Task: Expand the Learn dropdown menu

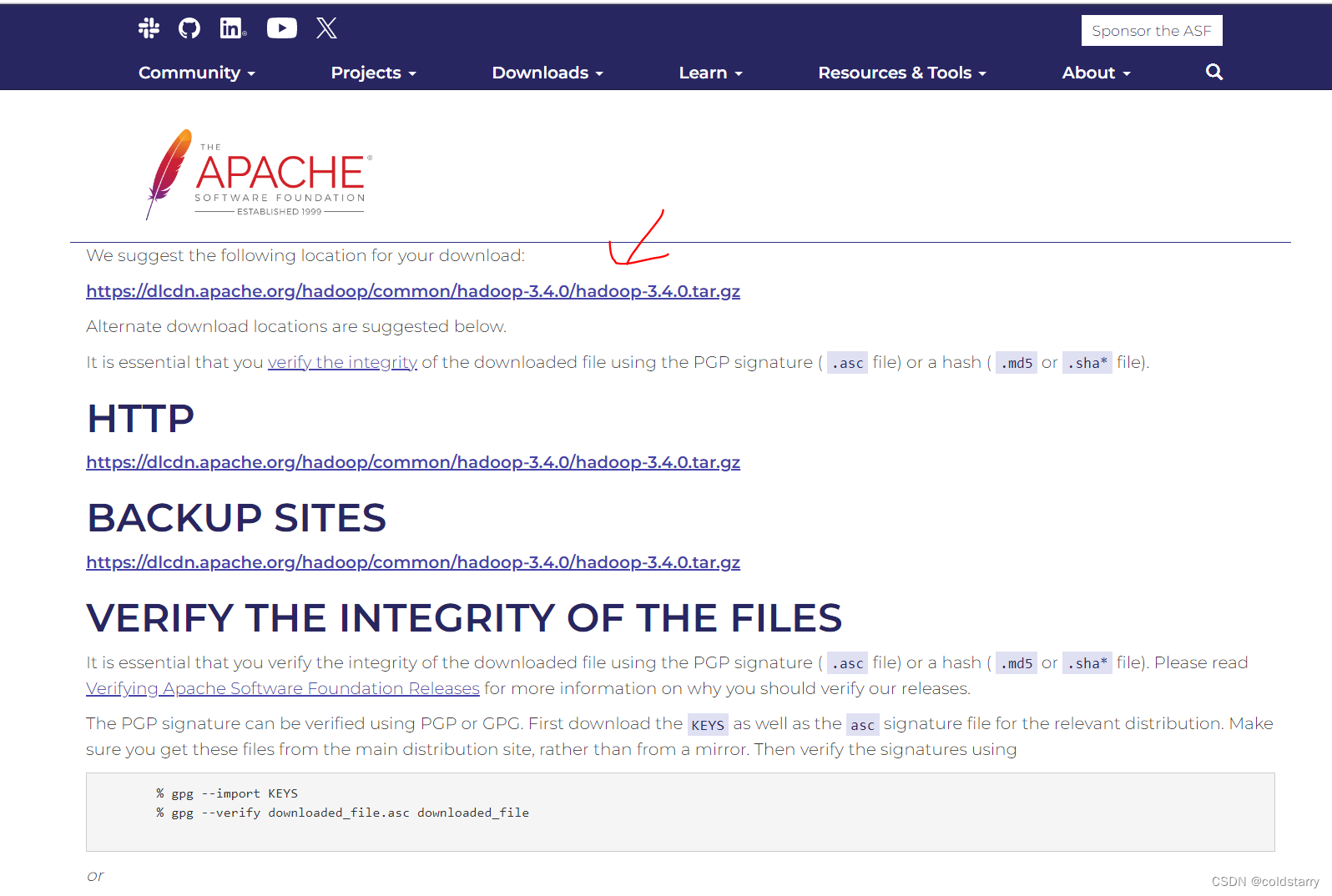Action: 710,73
